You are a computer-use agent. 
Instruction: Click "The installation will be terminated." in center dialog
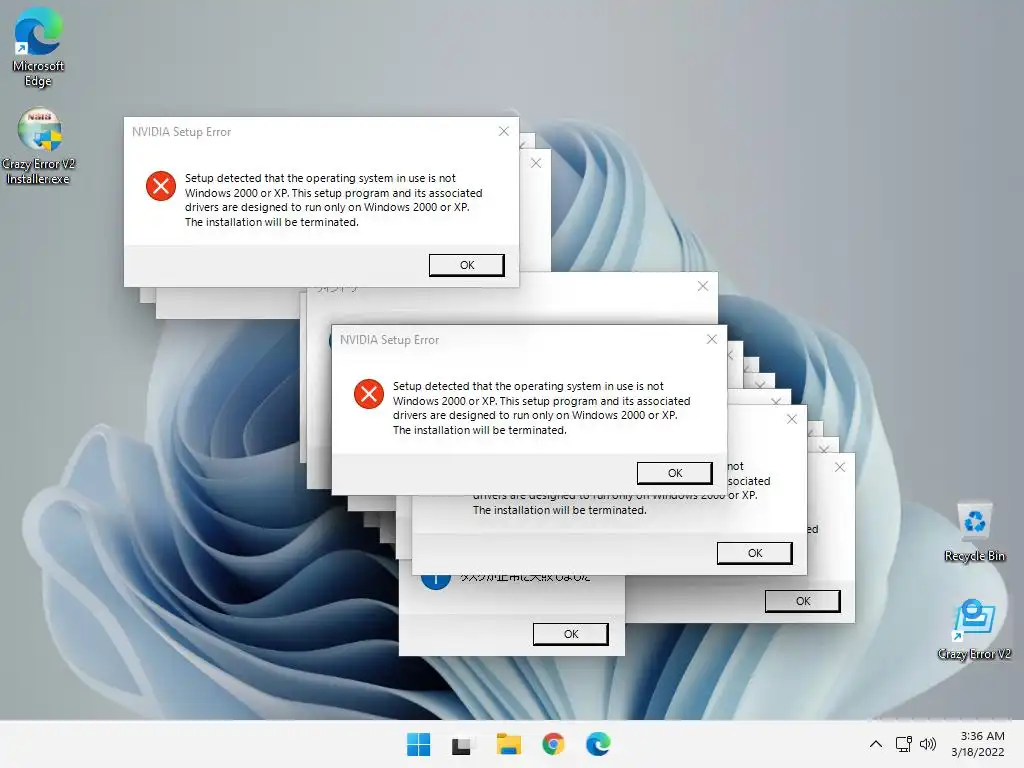pos(480,430)
